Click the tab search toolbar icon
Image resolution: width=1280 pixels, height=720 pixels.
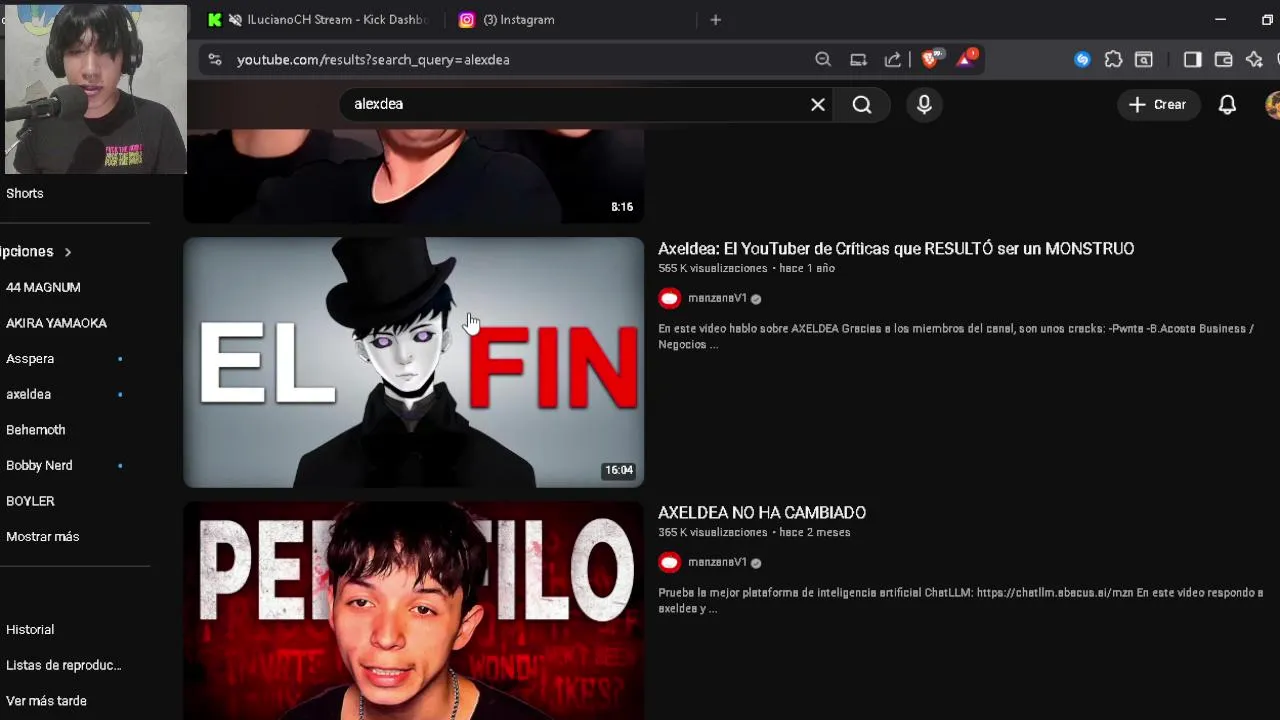[x=1144, y=59]
